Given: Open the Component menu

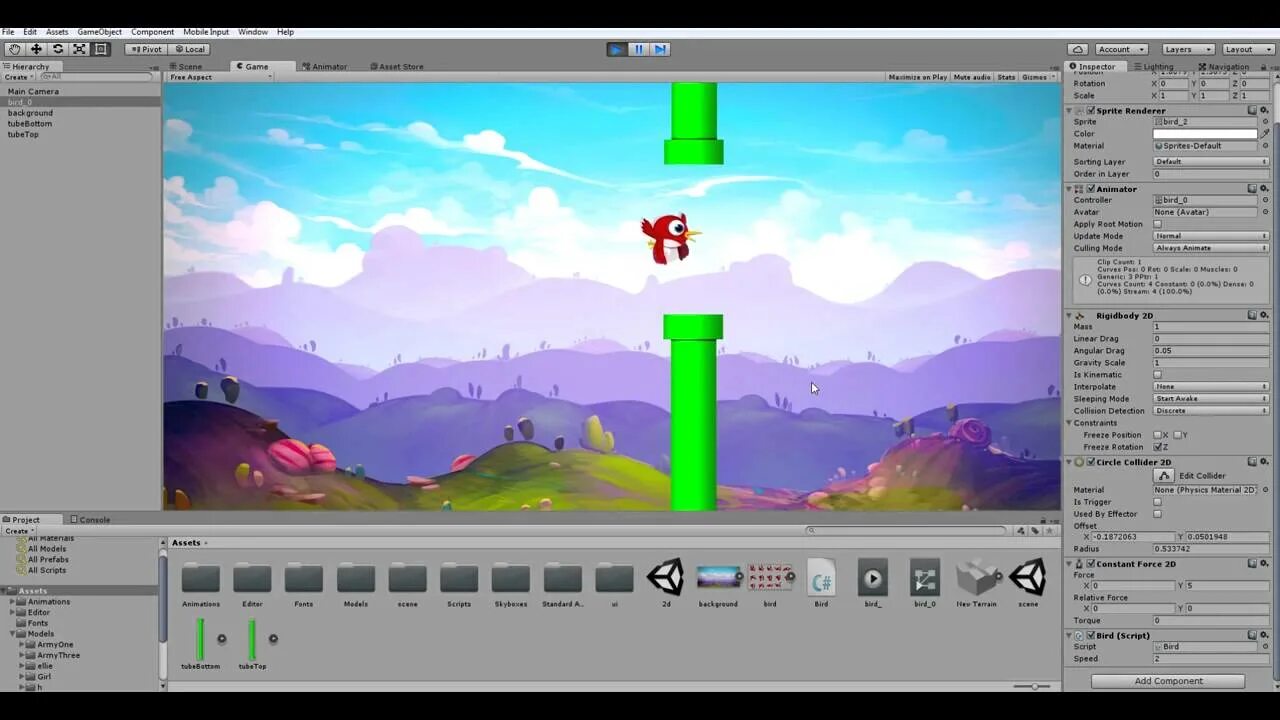Looking at the screenshot, I should tap(152, 32).
